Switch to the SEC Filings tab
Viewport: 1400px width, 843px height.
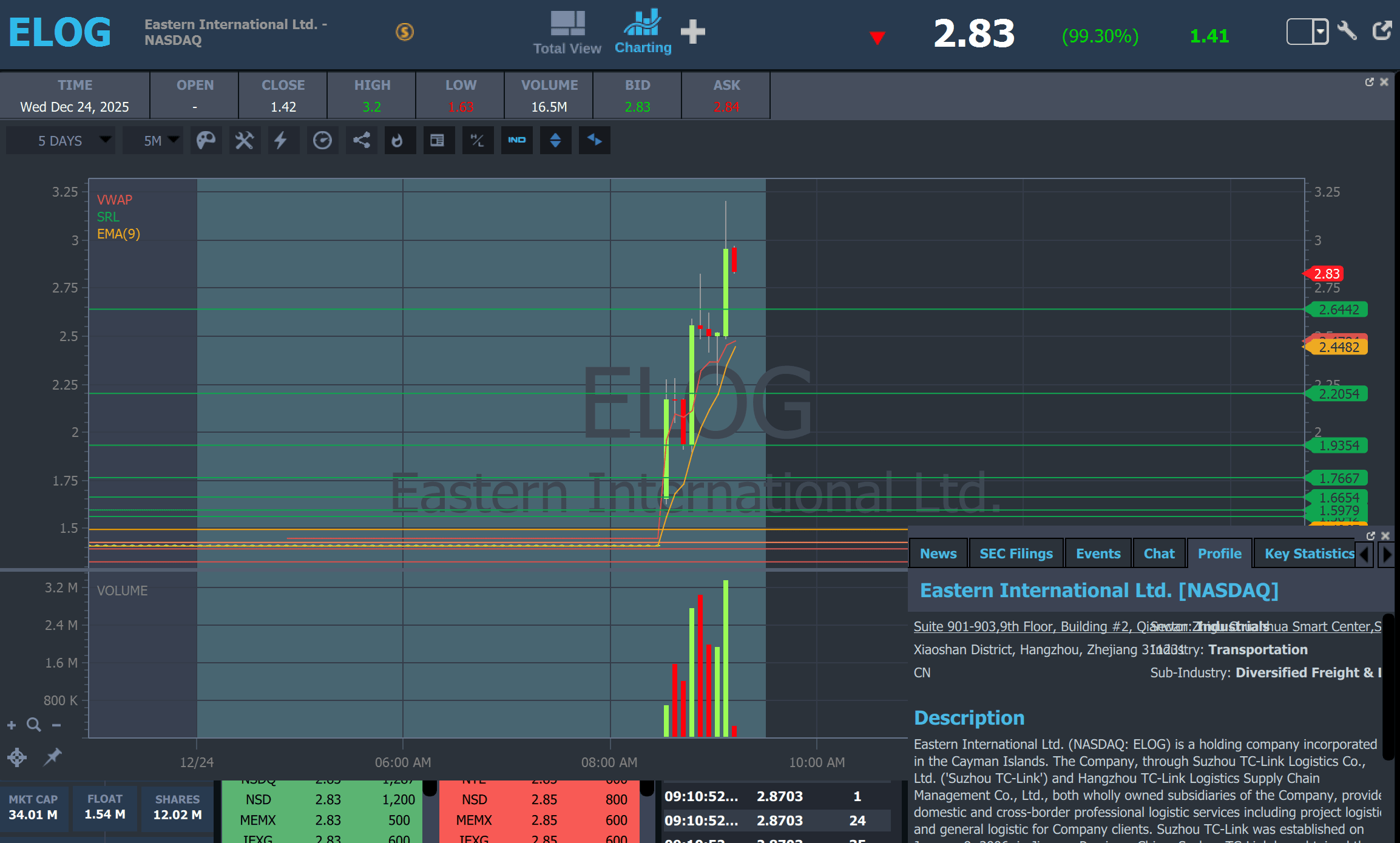(x=1015, y=554)
